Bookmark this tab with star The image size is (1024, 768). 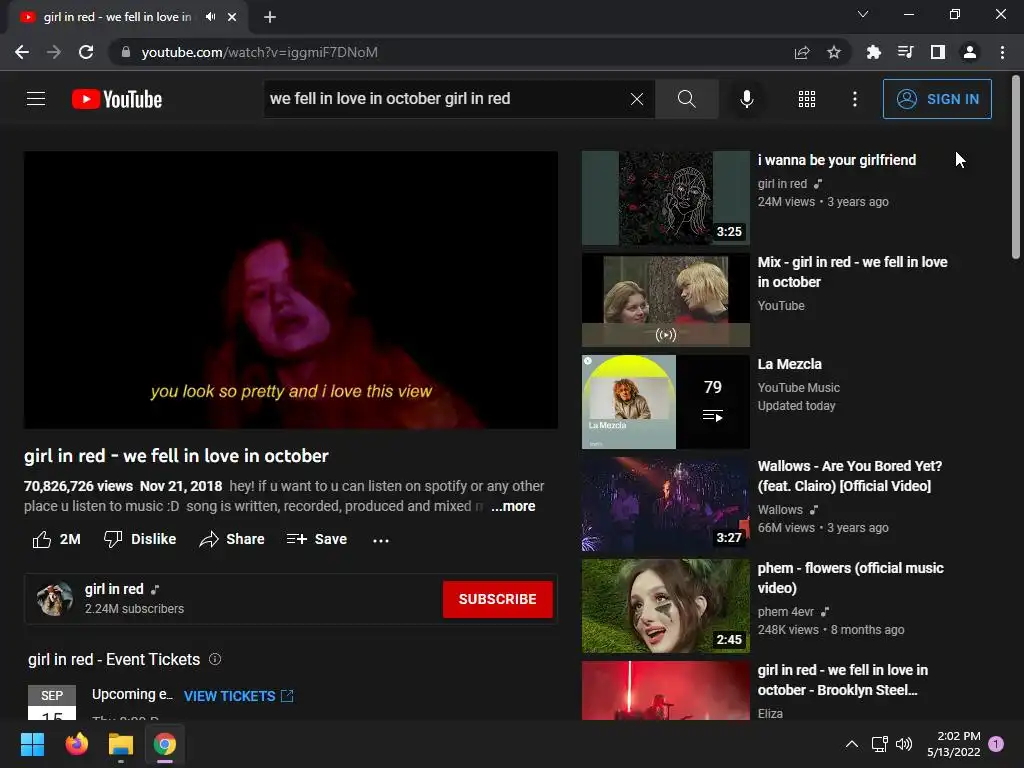pos(834,52)
